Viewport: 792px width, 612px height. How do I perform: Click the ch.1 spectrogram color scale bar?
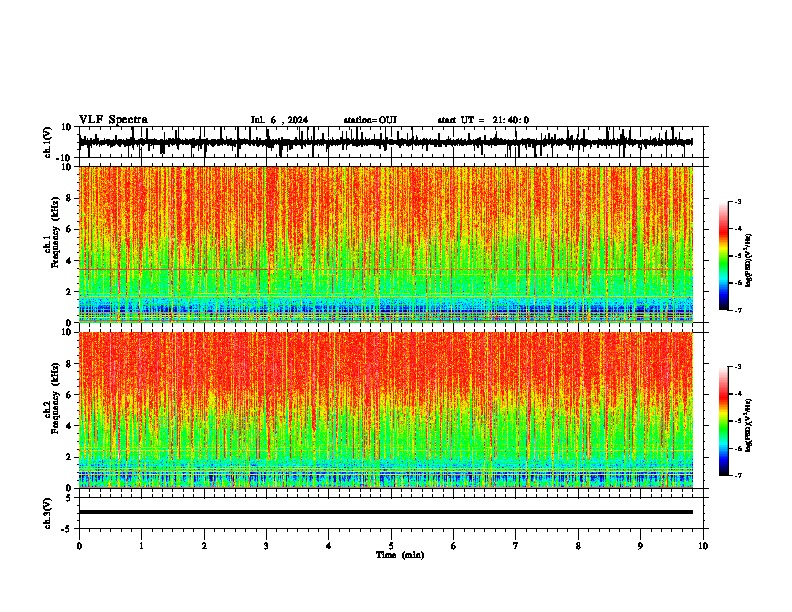point(723,256)
